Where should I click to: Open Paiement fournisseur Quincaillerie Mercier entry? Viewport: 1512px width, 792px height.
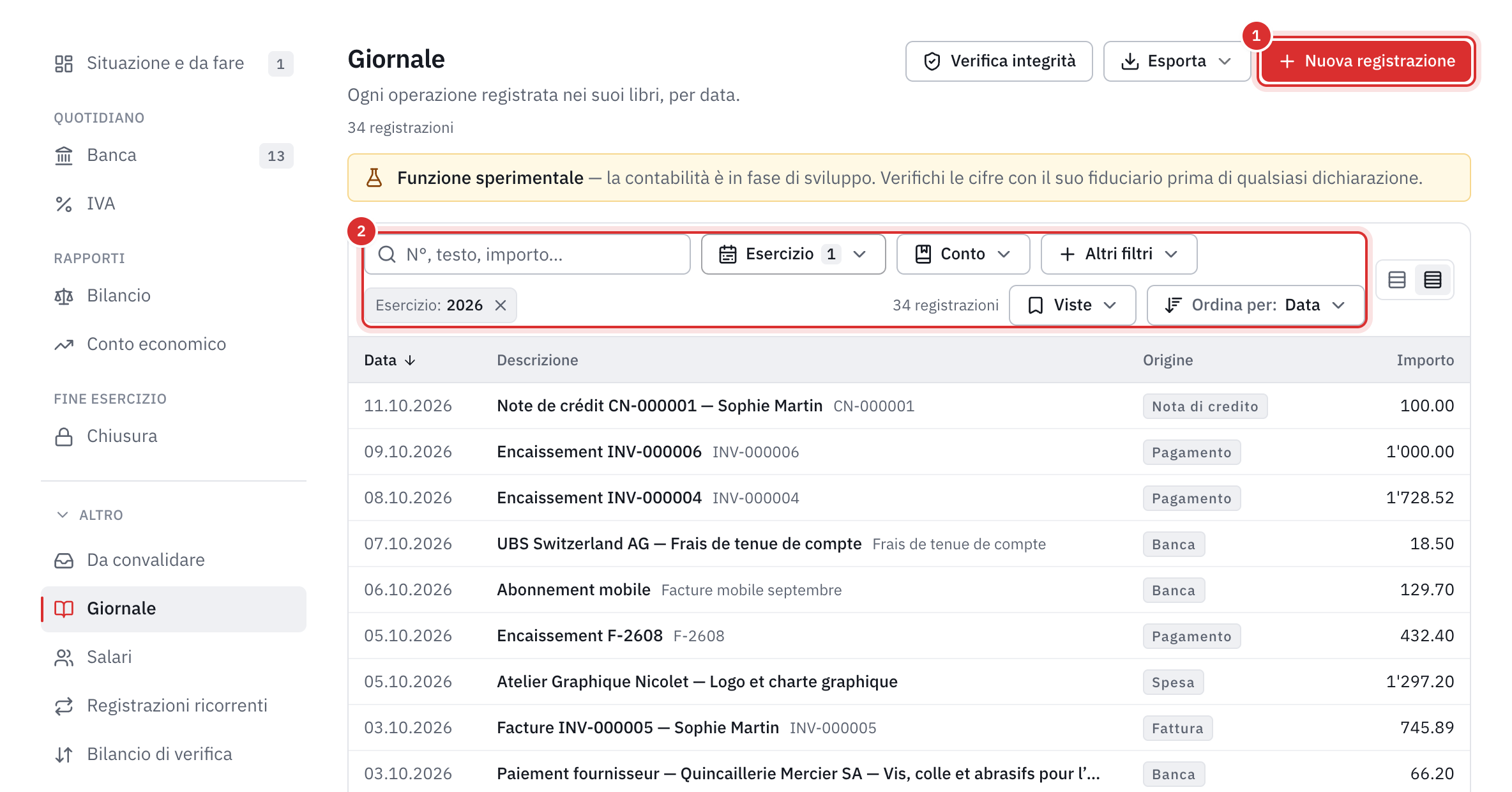click(x=909, y=773)
